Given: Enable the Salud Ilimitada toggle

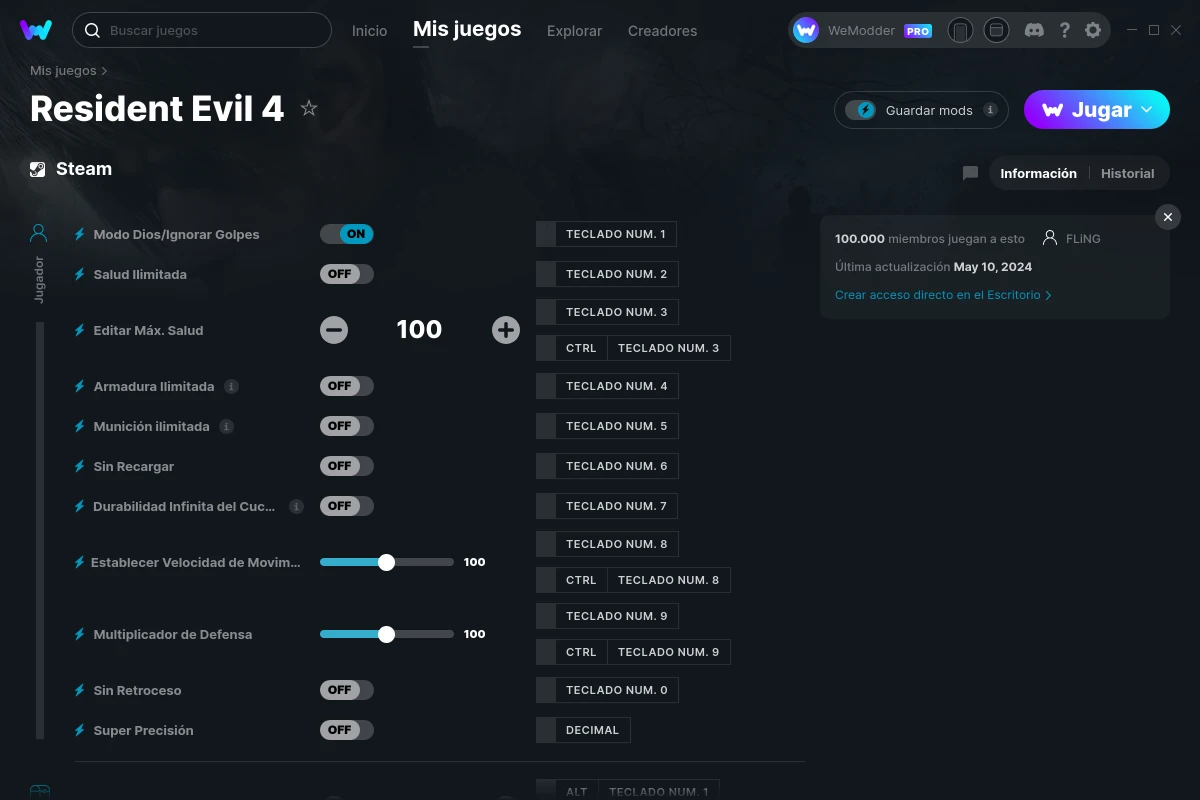Looking at the screenshot, I should (347, 274).
